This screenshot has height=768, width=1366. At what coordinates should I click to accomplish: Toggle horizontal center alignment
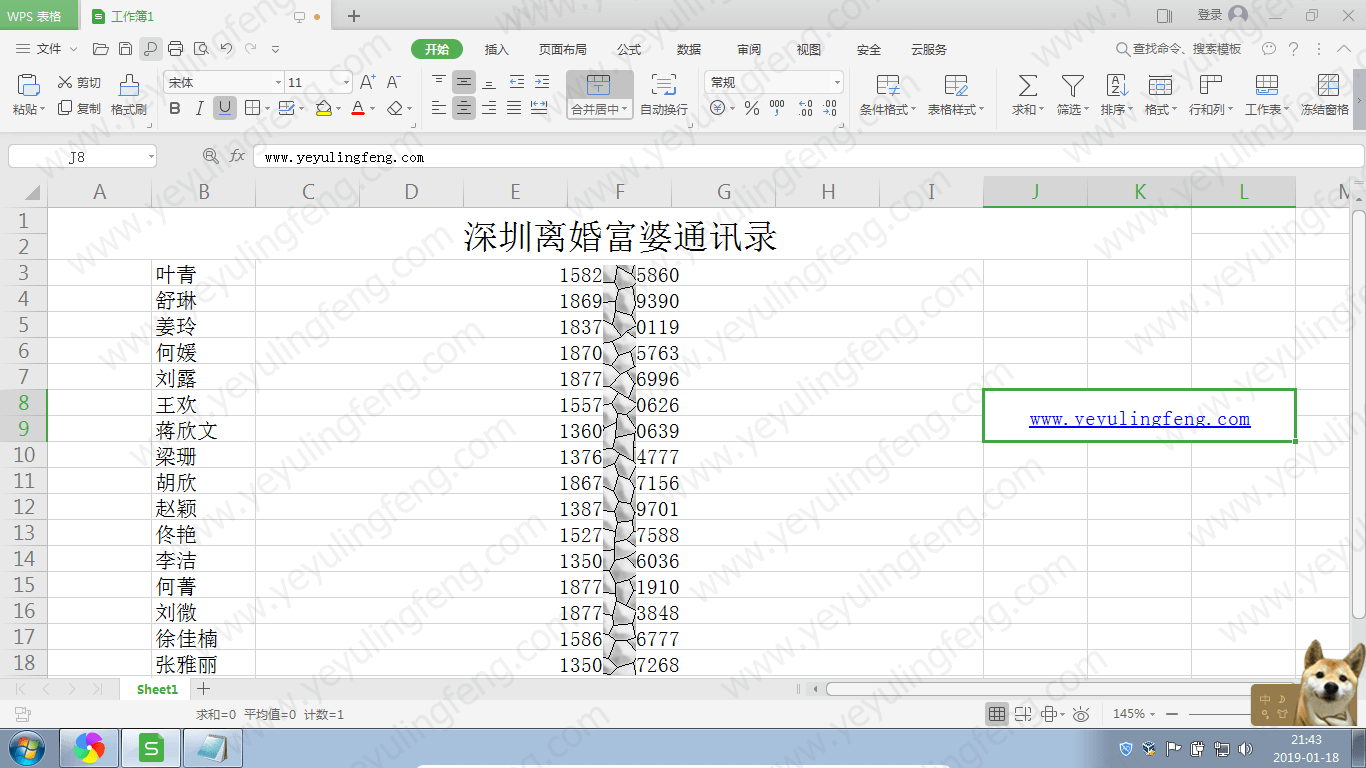pos(464,108)
